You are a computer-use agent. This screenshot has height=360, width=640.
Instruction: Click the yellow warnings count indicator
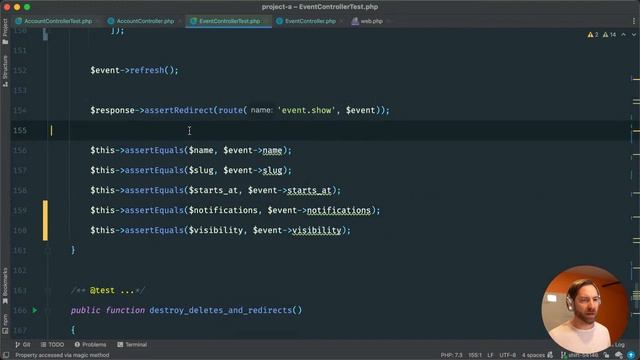pos(593,35)
